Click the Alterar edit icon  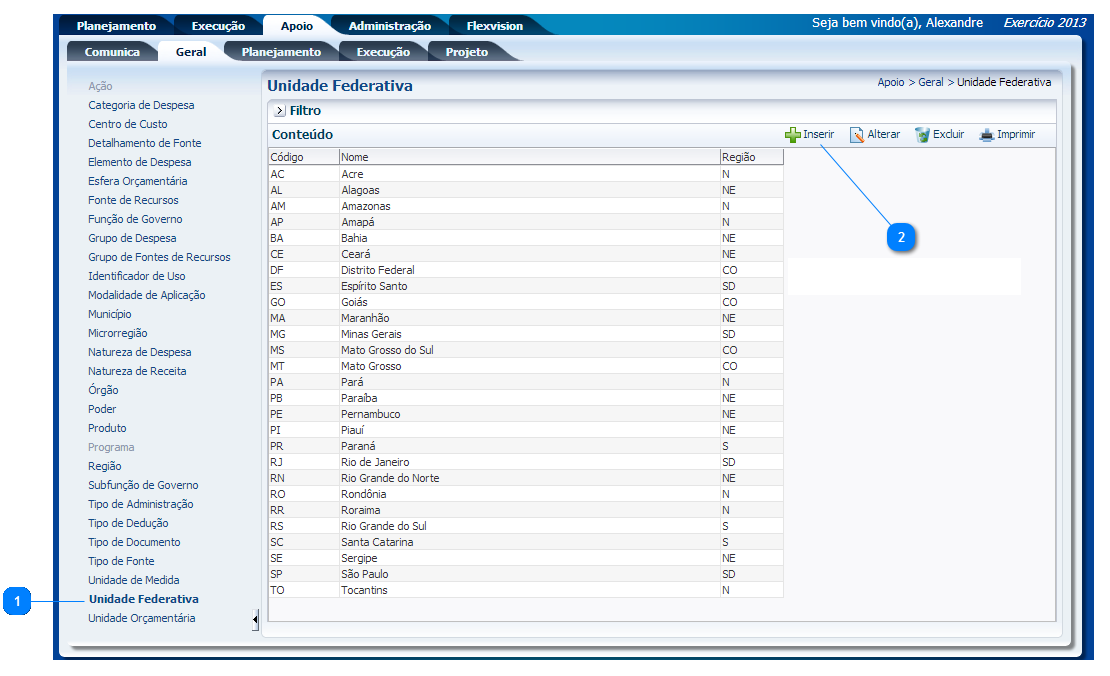tap(857, 135)
